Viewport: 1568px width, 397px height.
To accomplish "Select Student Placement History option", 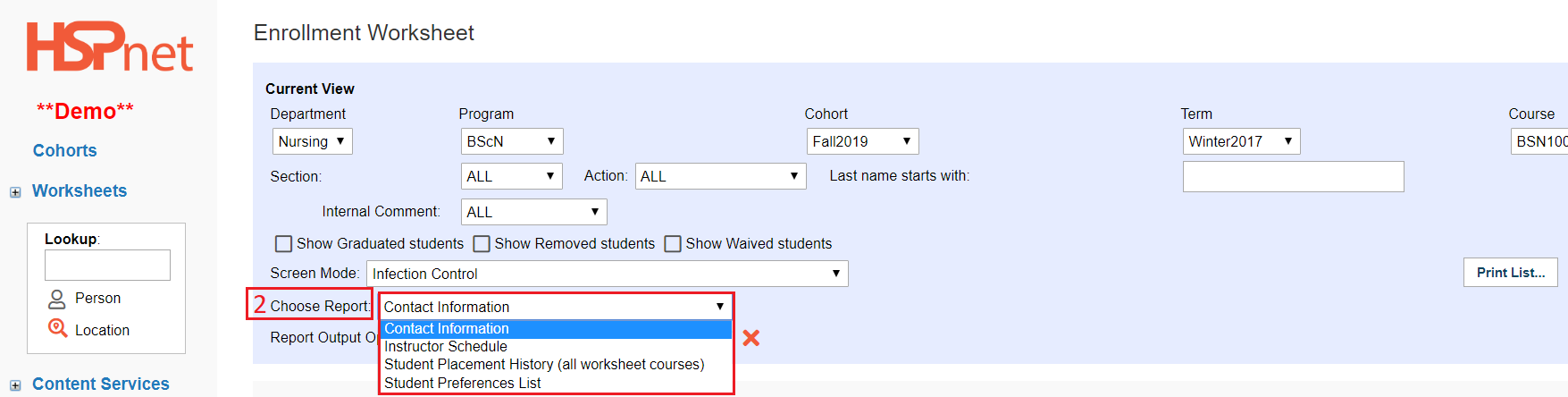I will 543,365.
